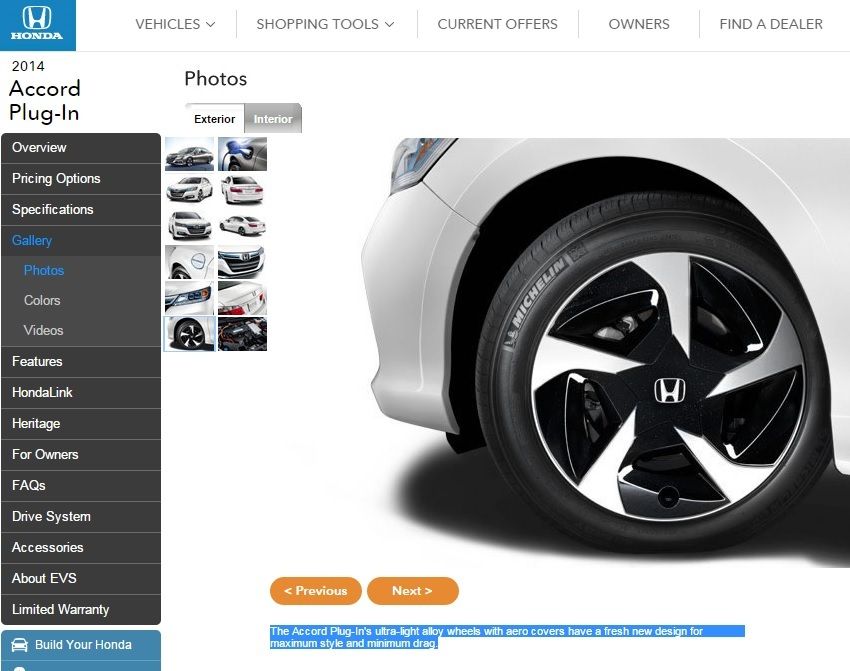Navigate to Find a Dealer
This screenshot has width=850, height=671.
tap(770, 24)
